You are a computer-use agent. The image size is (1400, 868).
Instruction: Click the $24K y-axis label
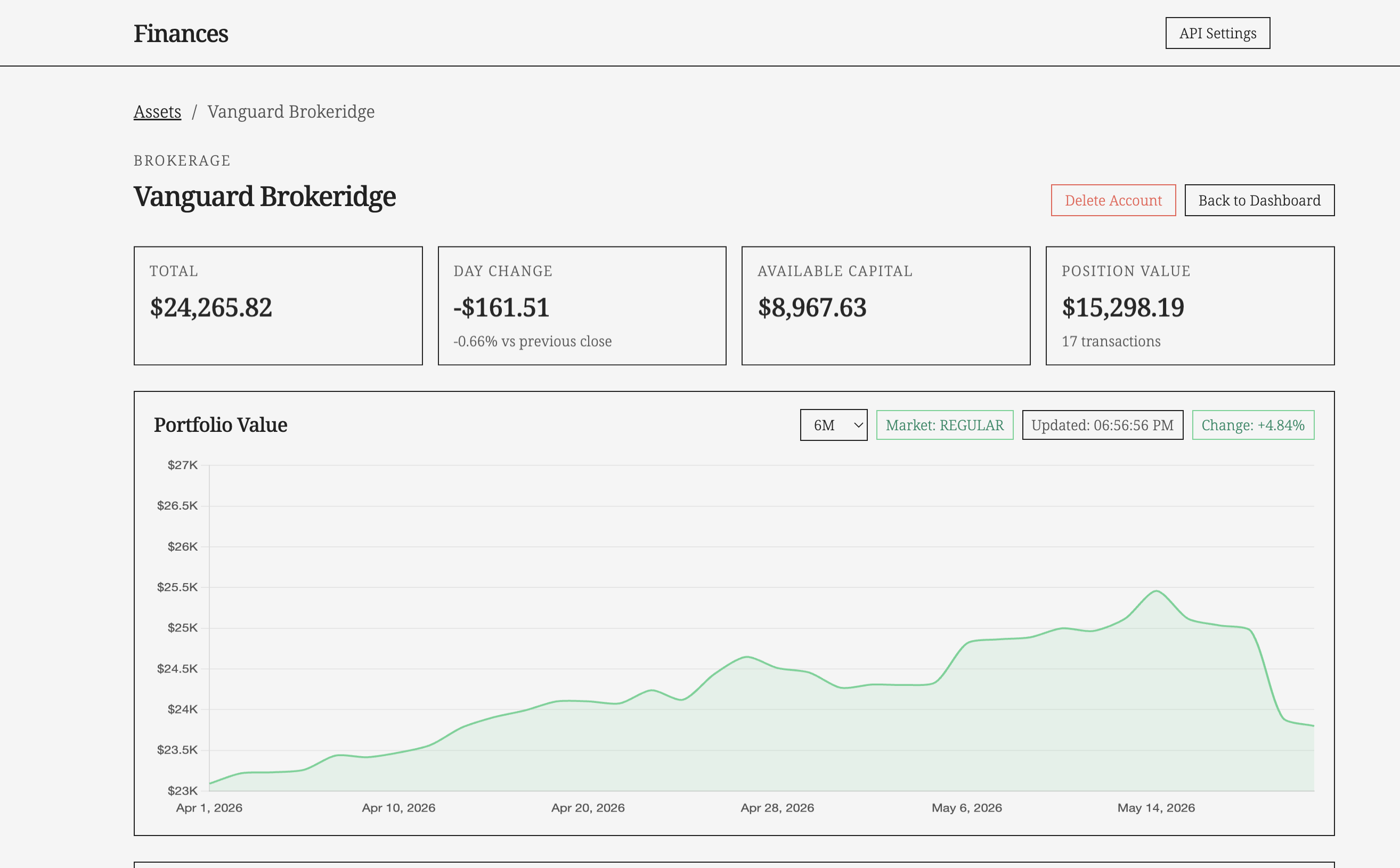click(183, 709)
